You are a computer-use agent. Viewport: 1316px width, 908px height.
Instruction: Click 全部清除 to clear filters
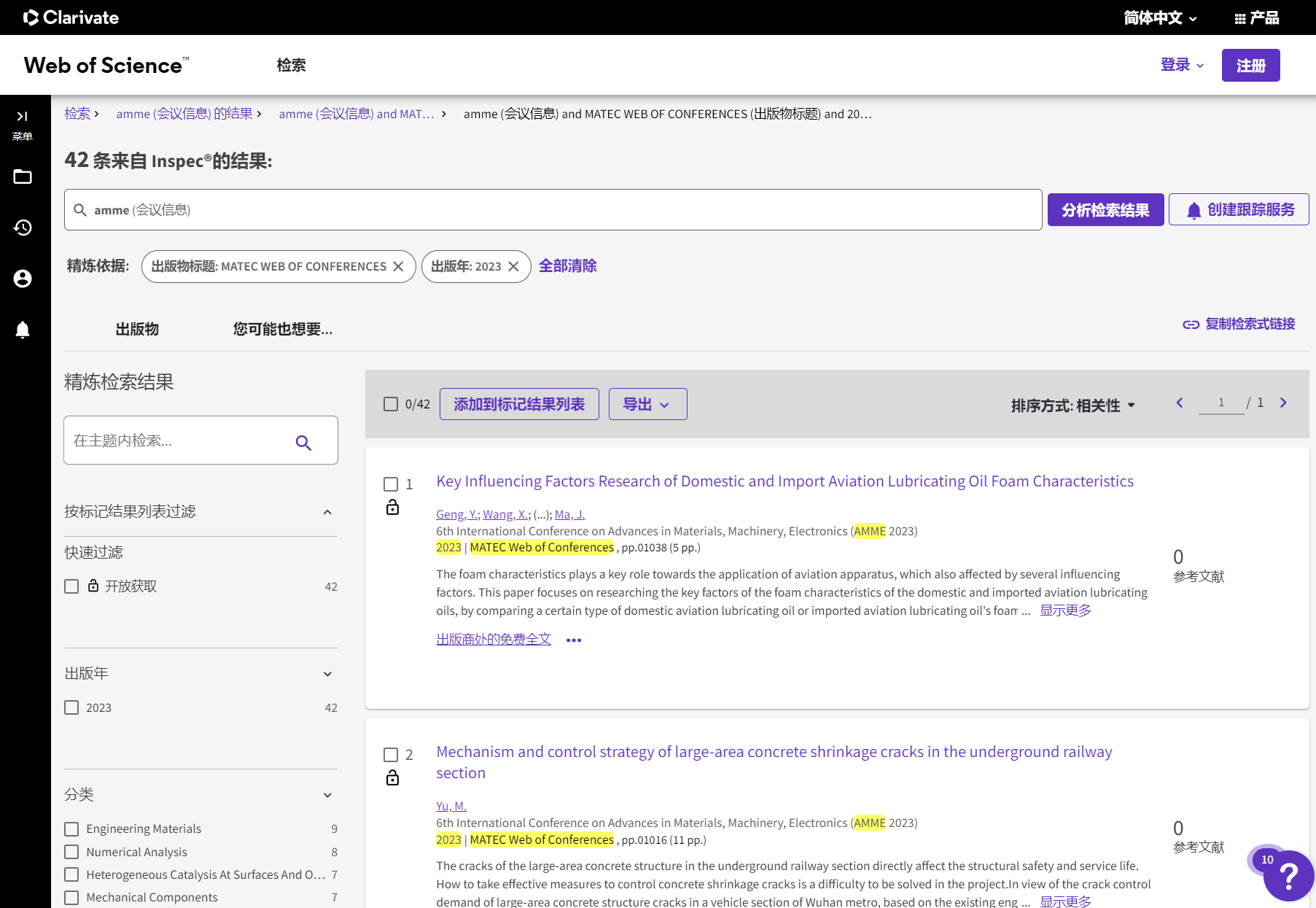(x=568, y=266)
